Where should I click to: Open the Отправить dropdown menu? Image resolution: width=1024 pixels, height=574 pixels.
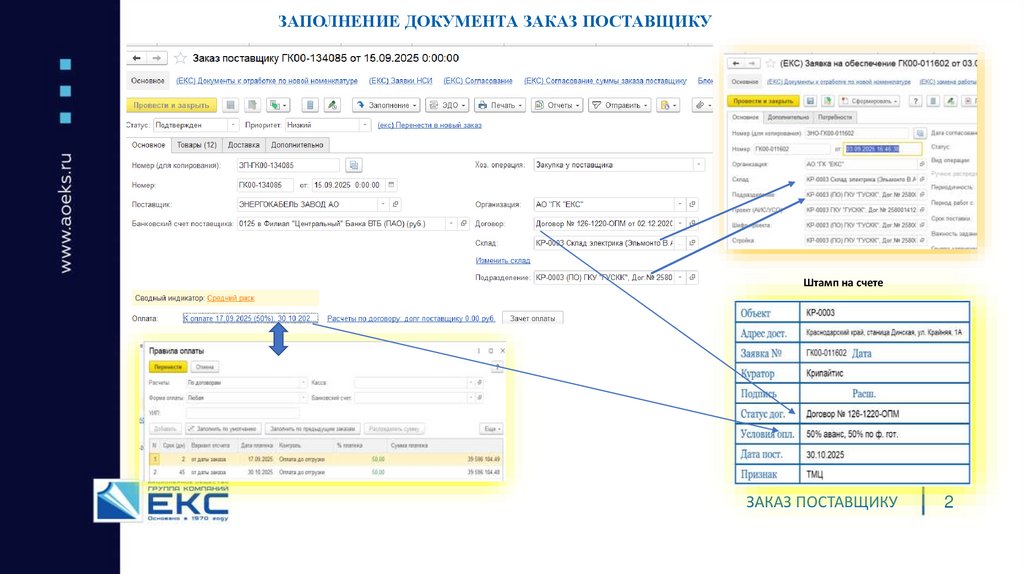(620, 105)
